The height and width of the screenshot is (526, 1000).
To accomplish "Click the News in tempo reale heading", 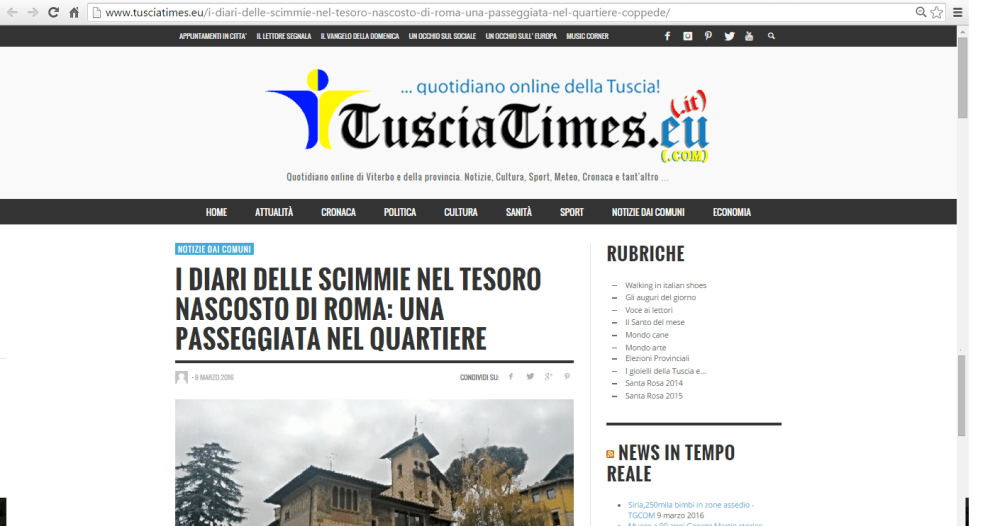I will click(671, 463).
